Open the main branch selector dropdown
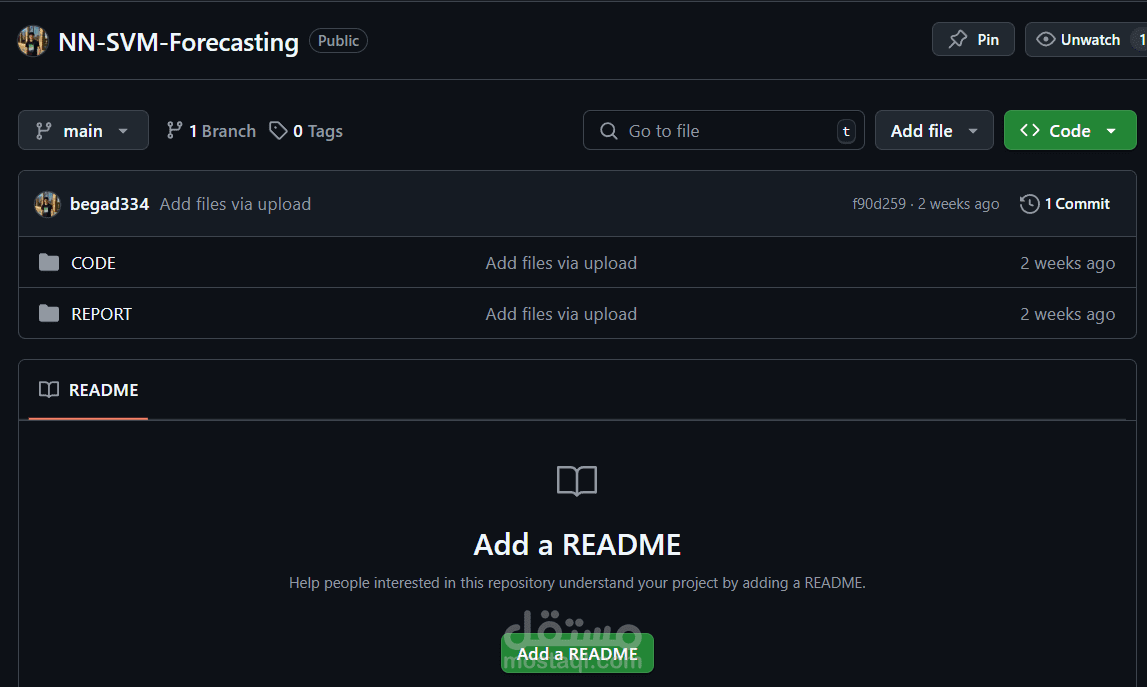 pyautogui.click(x=83, y=130)
